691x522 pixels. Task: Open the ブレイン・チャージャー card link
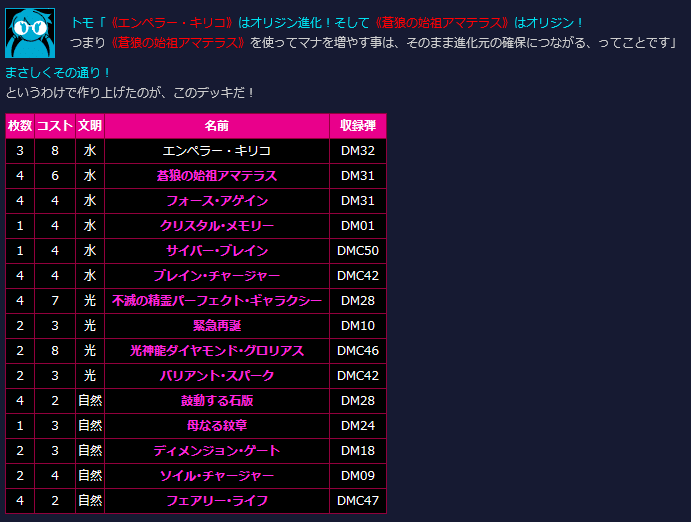(x=217, y=276)
